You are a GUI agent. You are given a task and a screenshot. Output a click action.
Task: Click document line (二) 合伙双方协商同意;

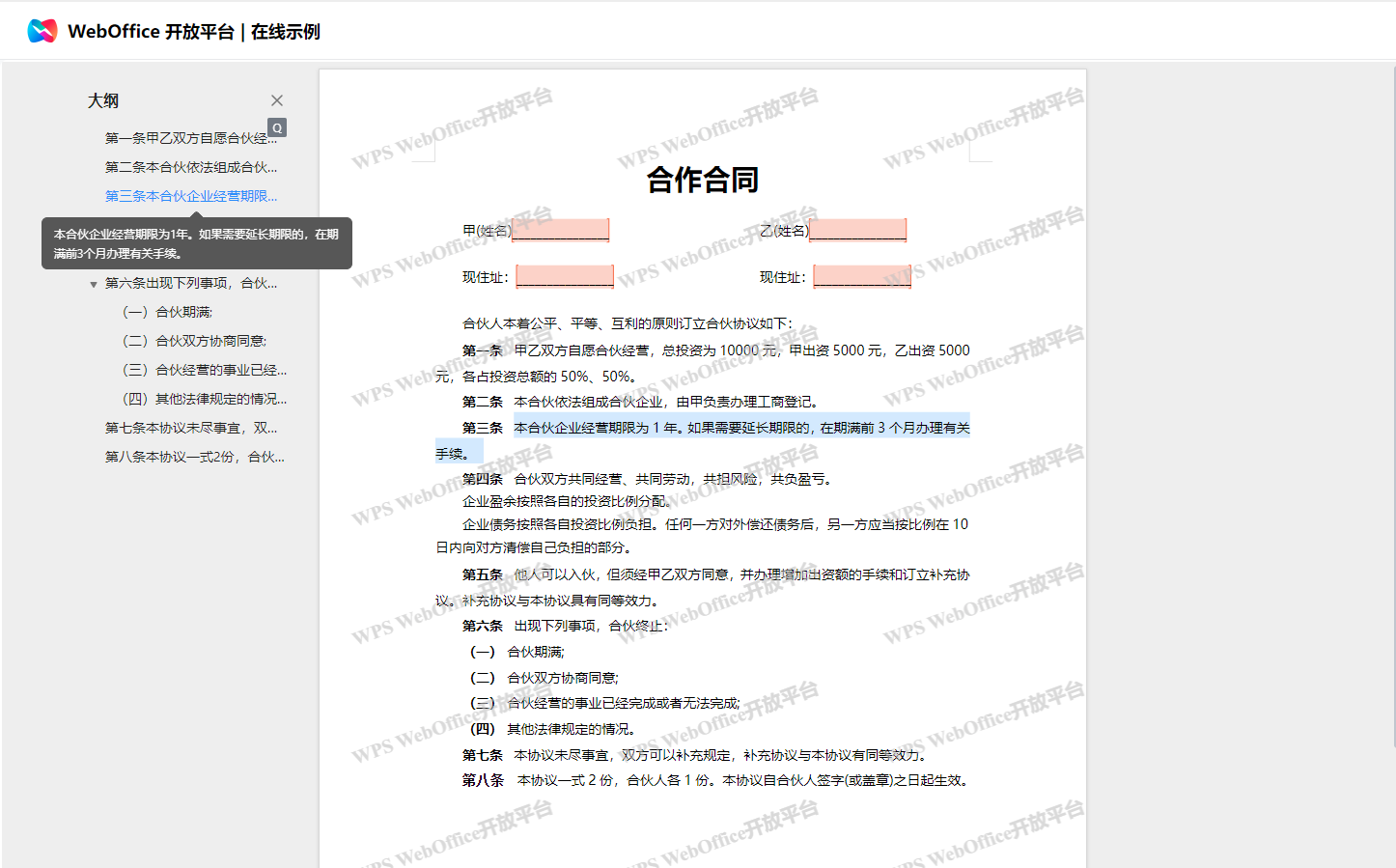point(544,678)
